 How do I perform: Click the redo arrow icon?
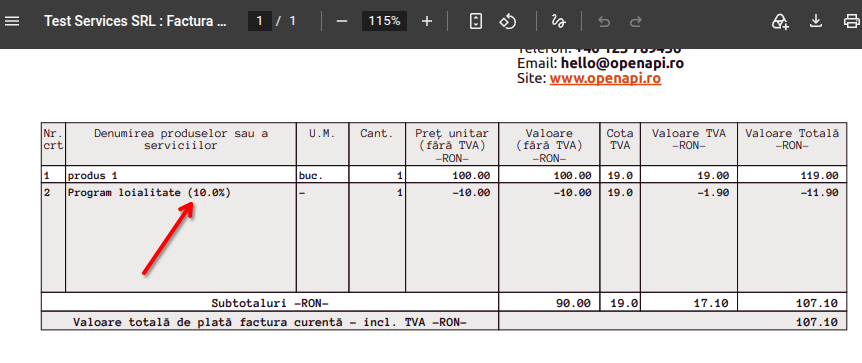pyautogui.click(x=636, y=21)
